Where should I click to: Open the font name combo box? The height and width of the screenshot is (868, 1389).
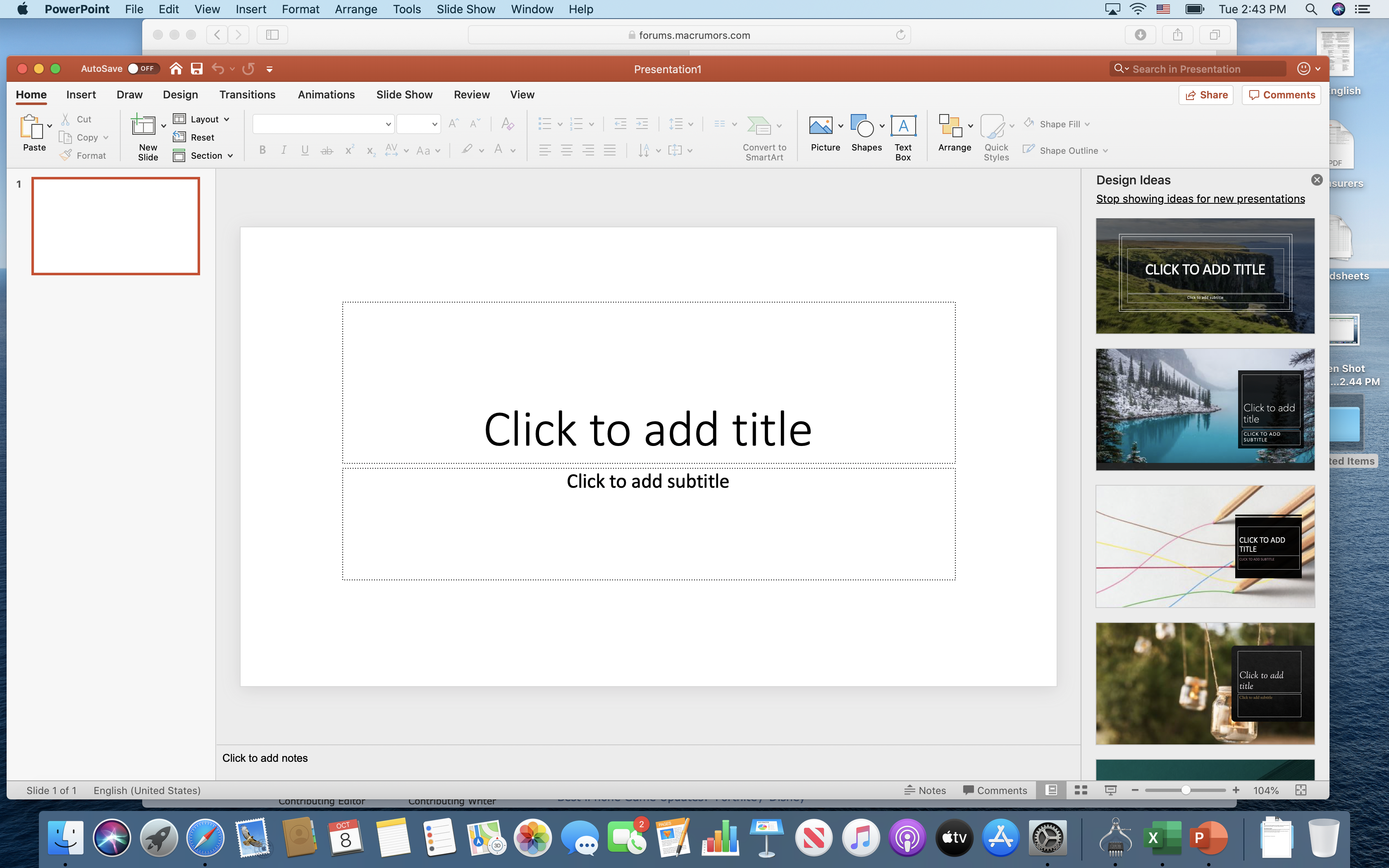tap(323, 124)
